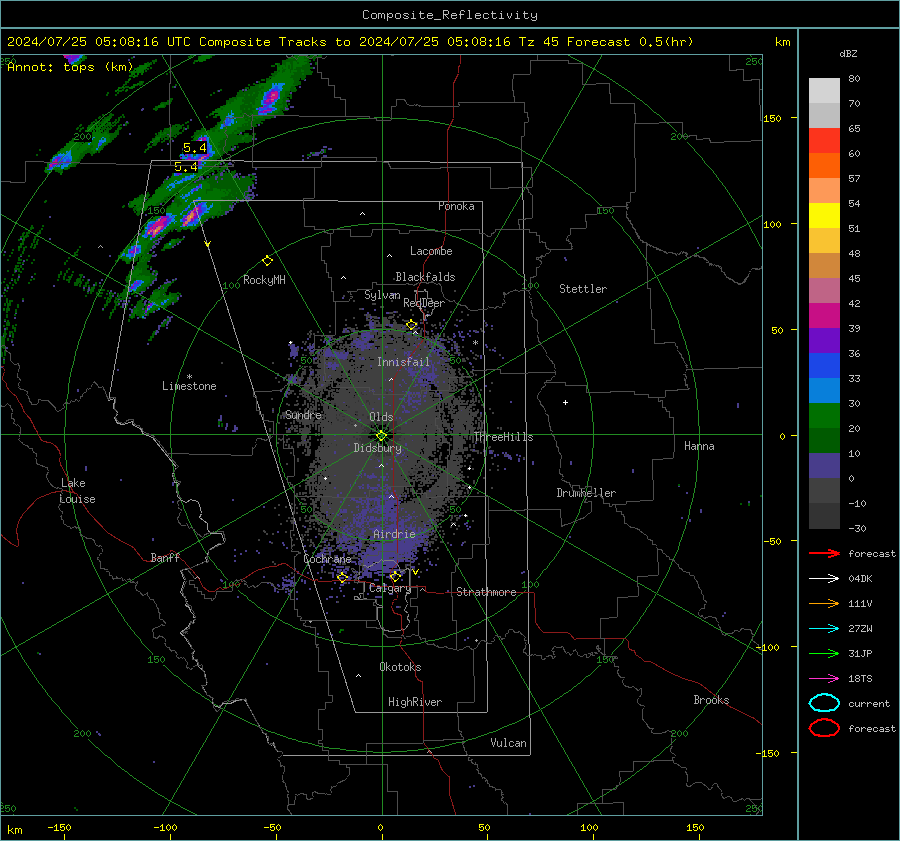Click the Annot: tops (km) label

pyautogui.click(x=70, y=67)
